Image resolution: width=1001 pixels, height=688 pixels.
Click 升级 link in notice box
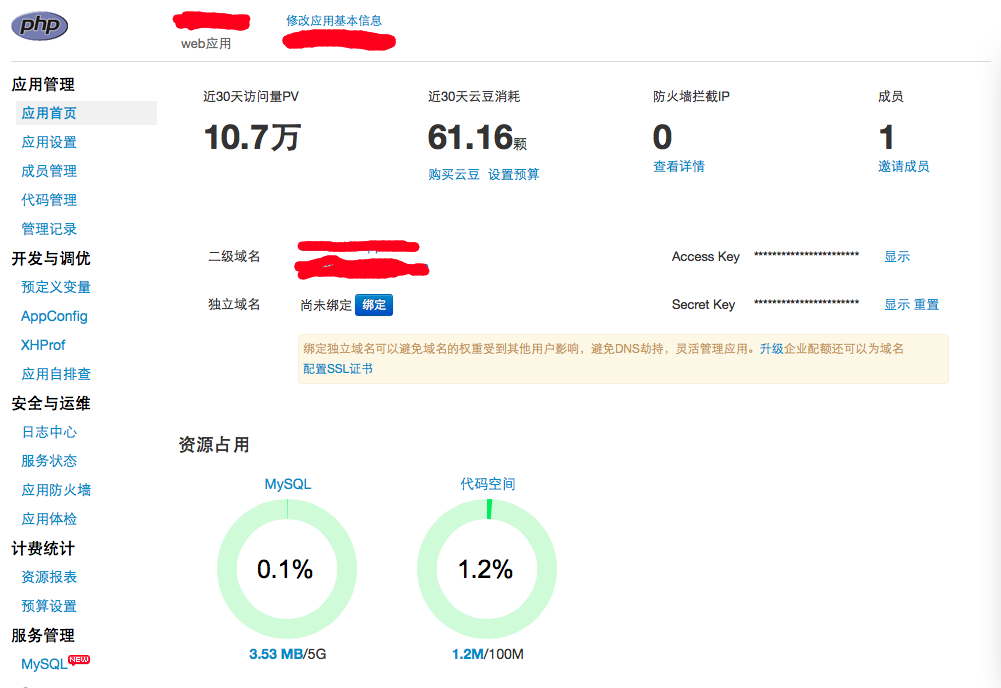(771, 348)
